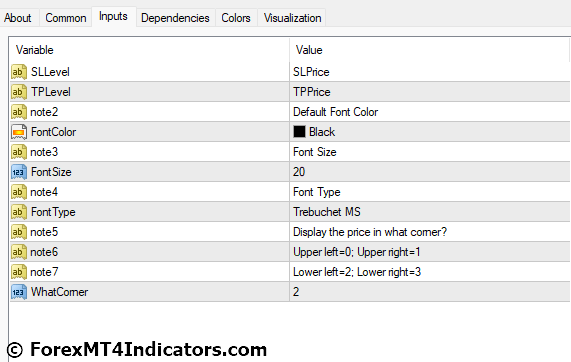Click the string icon beside note3
The width and height of the screenshot is (571, 362).
coord(19,152)
